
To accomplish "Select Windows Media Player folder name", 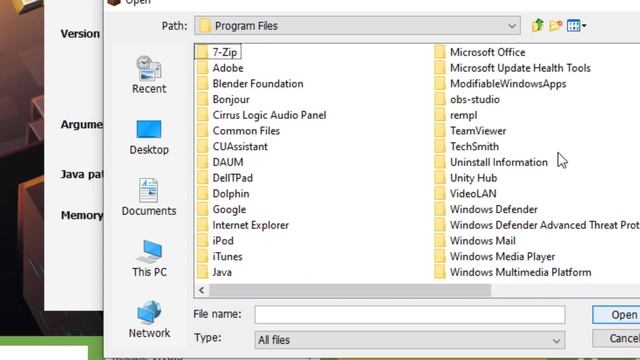I will pos(502,256).
